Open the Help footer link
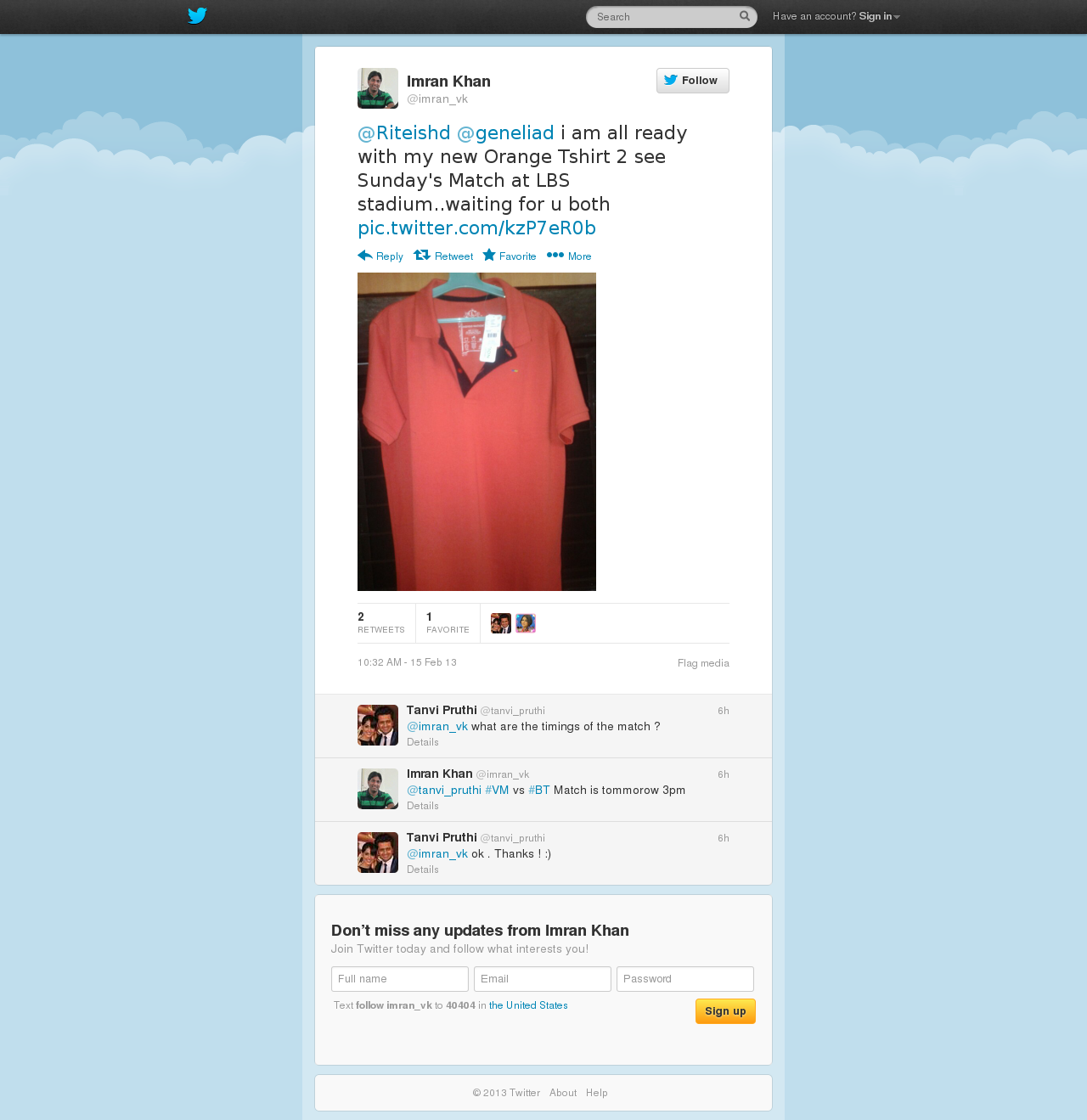The width and height of the screenshot is (1087, 1120). tap(597, 1093)
